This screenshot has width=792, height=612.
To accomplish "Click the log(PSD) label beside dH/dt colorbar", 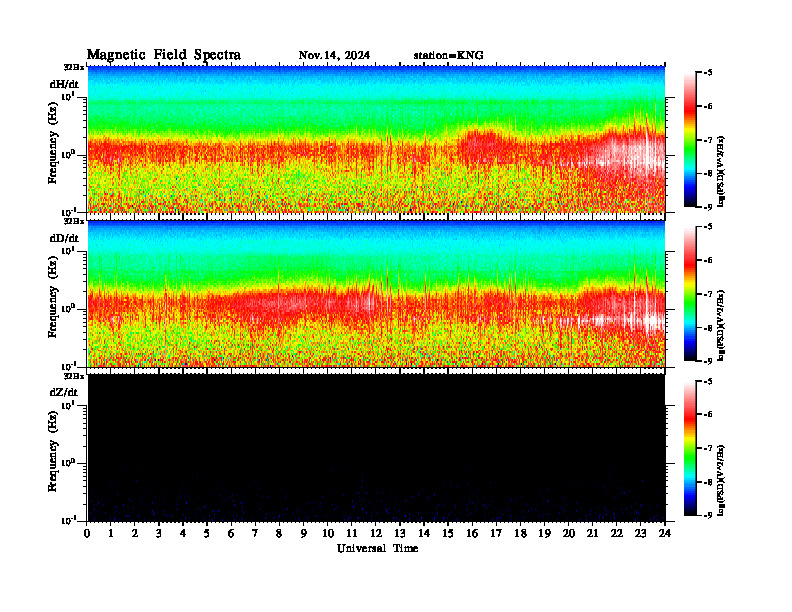I will click(721, 170).
